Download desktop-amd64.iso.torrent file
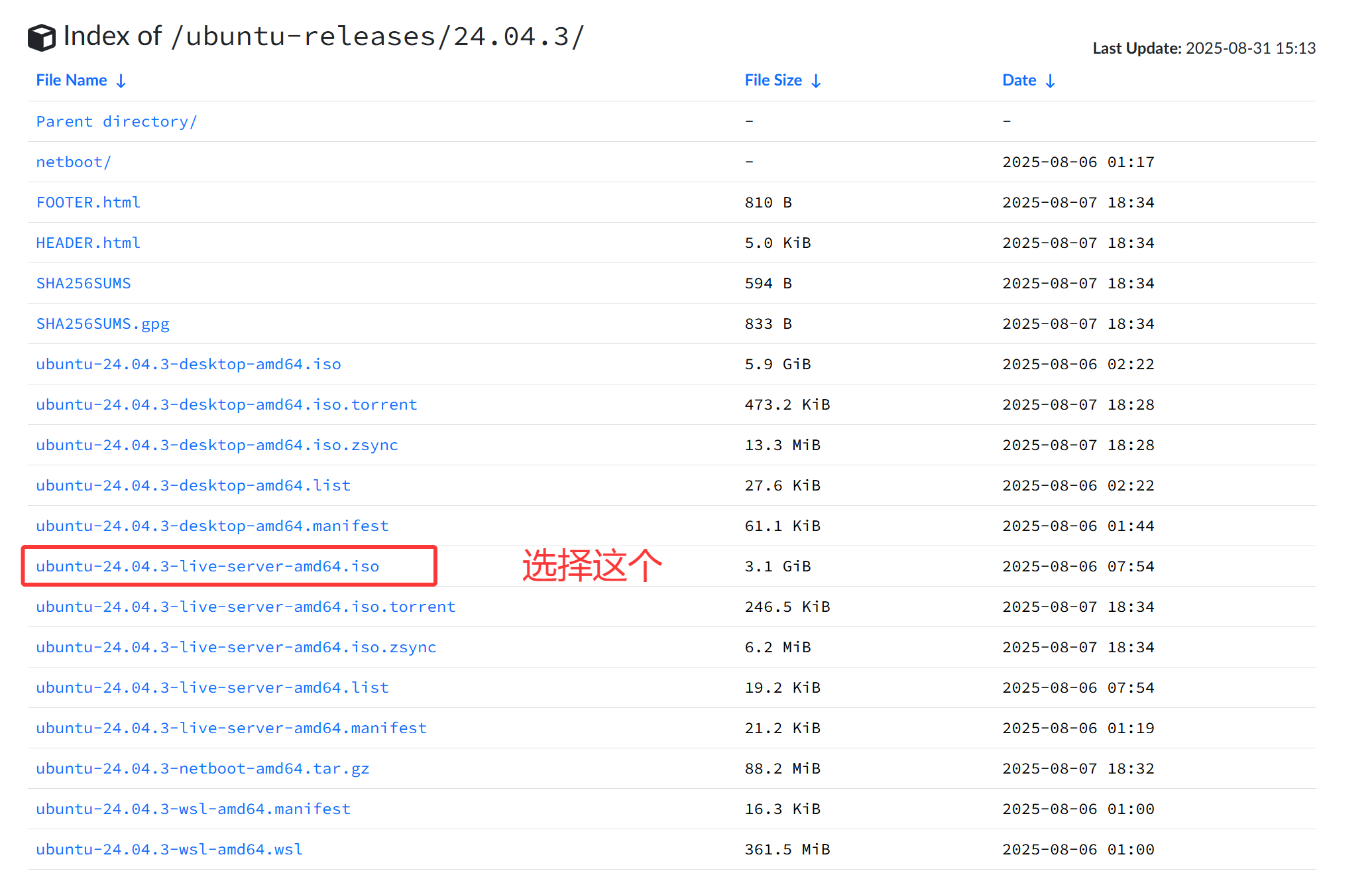This screenshot has width=1372, height=875. click(x=227, y=404)
